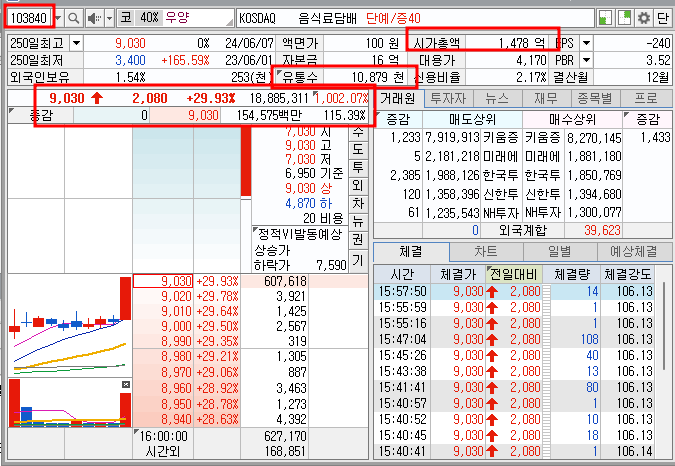Click the 차 vertical side button
Image resolution: width=675 pixels, height=466 pixels.
coord(358,204)
